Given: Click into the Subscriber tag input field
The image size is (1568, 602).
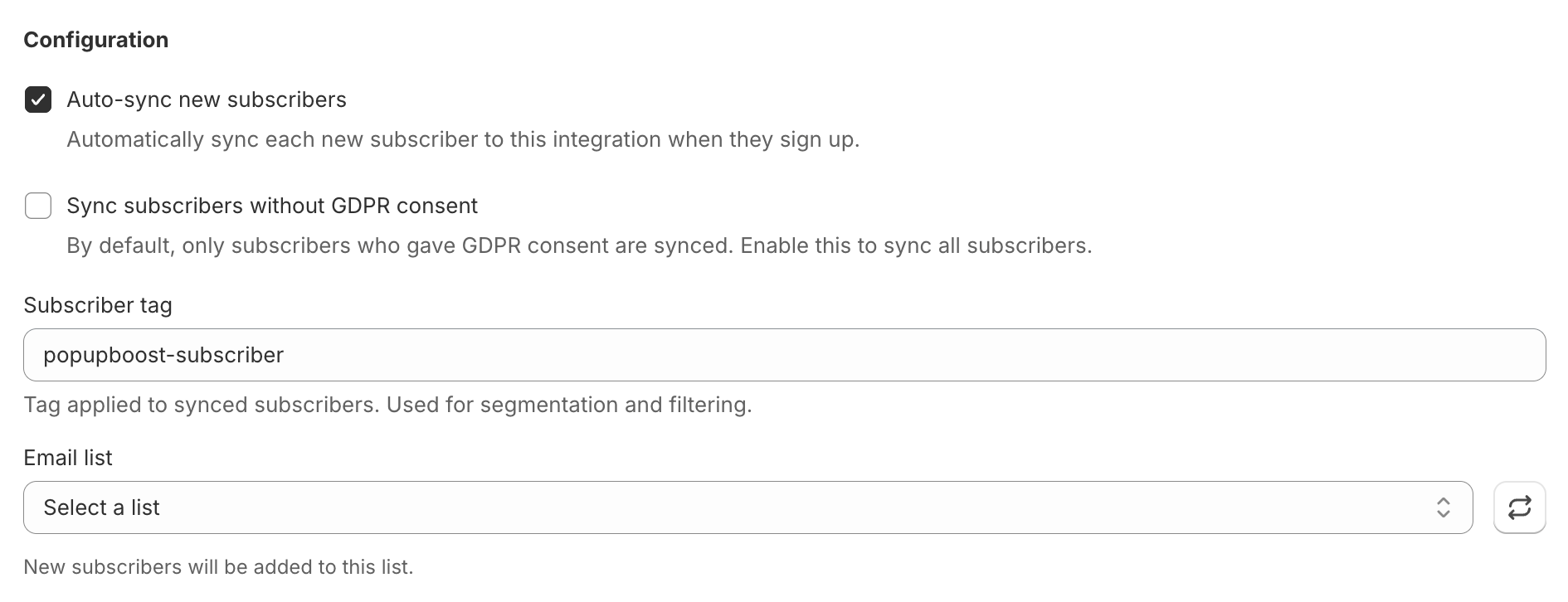Looking at the screenshot, I should (x=785, y=355).
